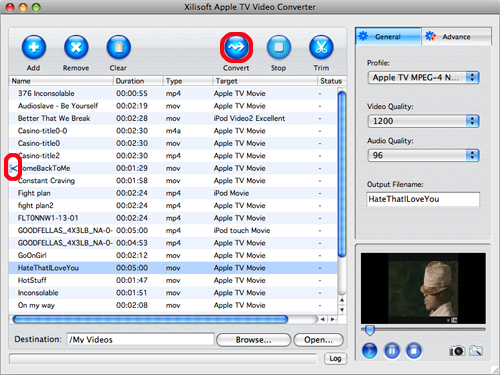
Task: Click the "iPod Movie" target cell
Action: (x=231, y=193)
